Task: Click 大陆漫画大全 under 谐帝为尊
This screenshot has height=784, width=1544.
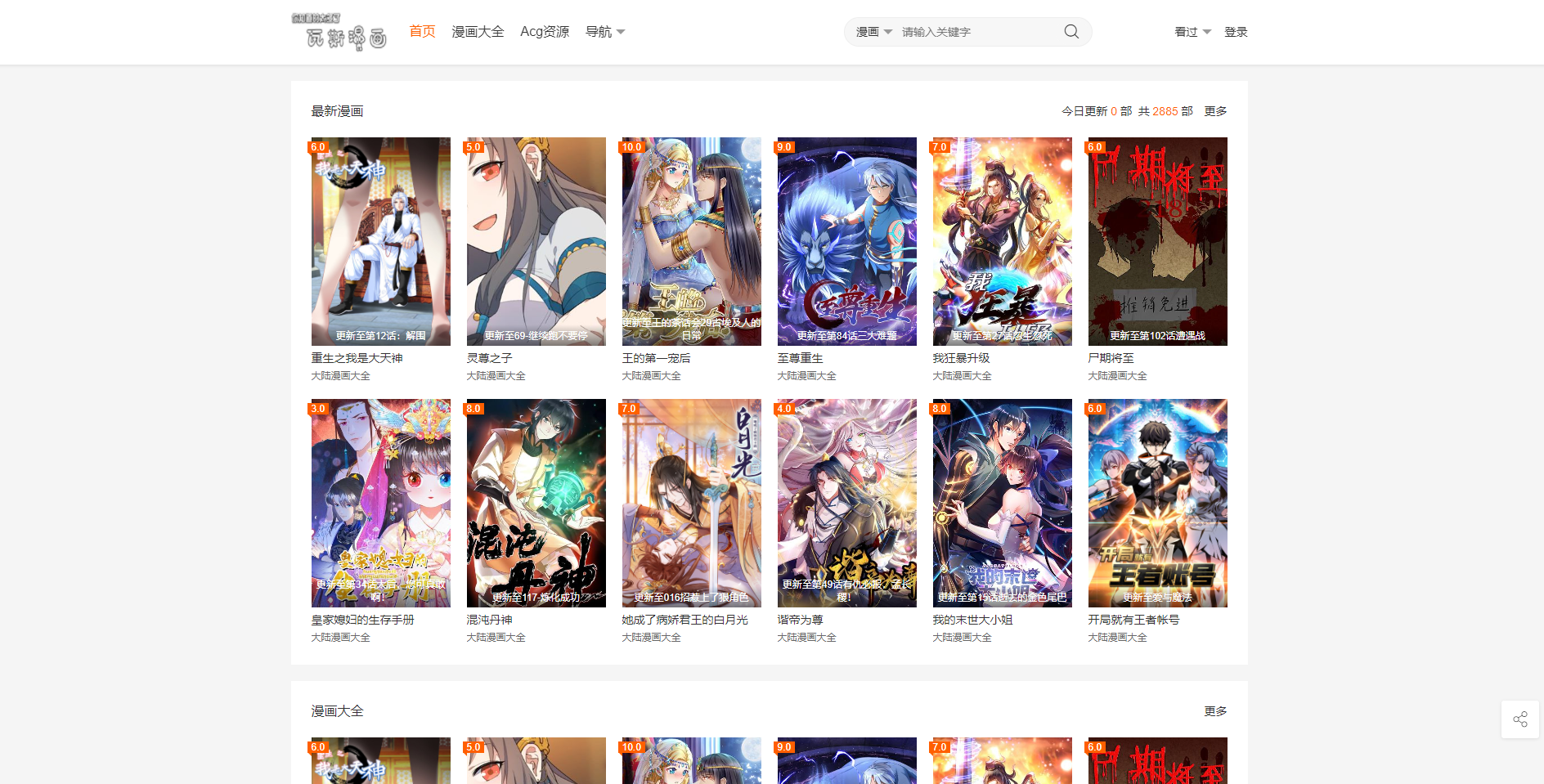Action: pos(806,638)
